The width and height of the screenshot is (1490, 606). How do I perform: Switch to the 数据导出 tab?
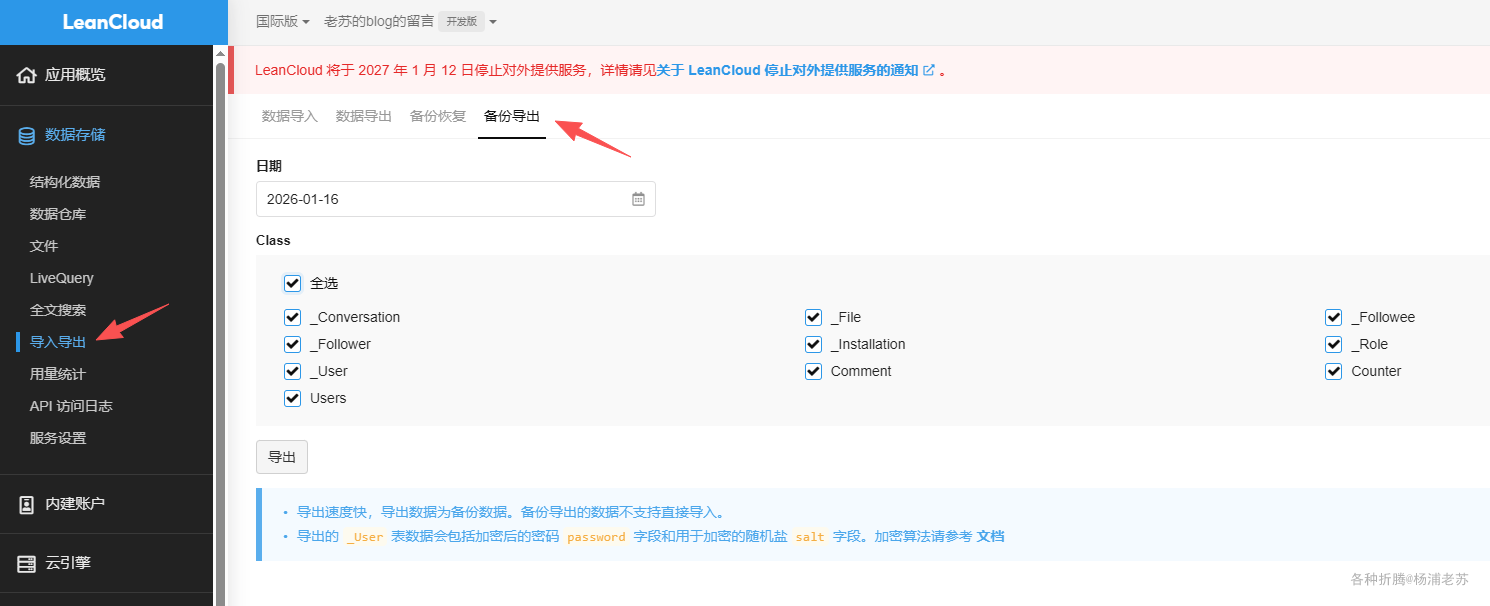coord(364,116)
